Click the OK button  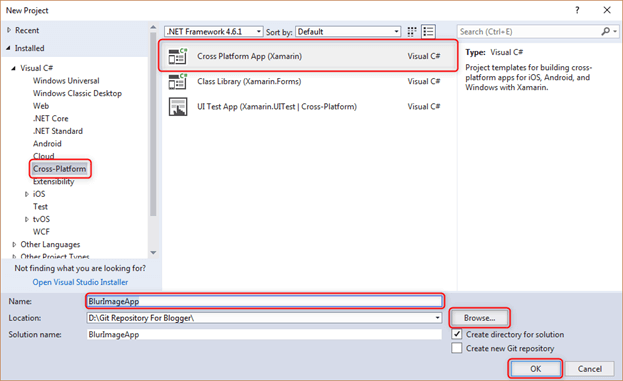[x=535, y=369]
